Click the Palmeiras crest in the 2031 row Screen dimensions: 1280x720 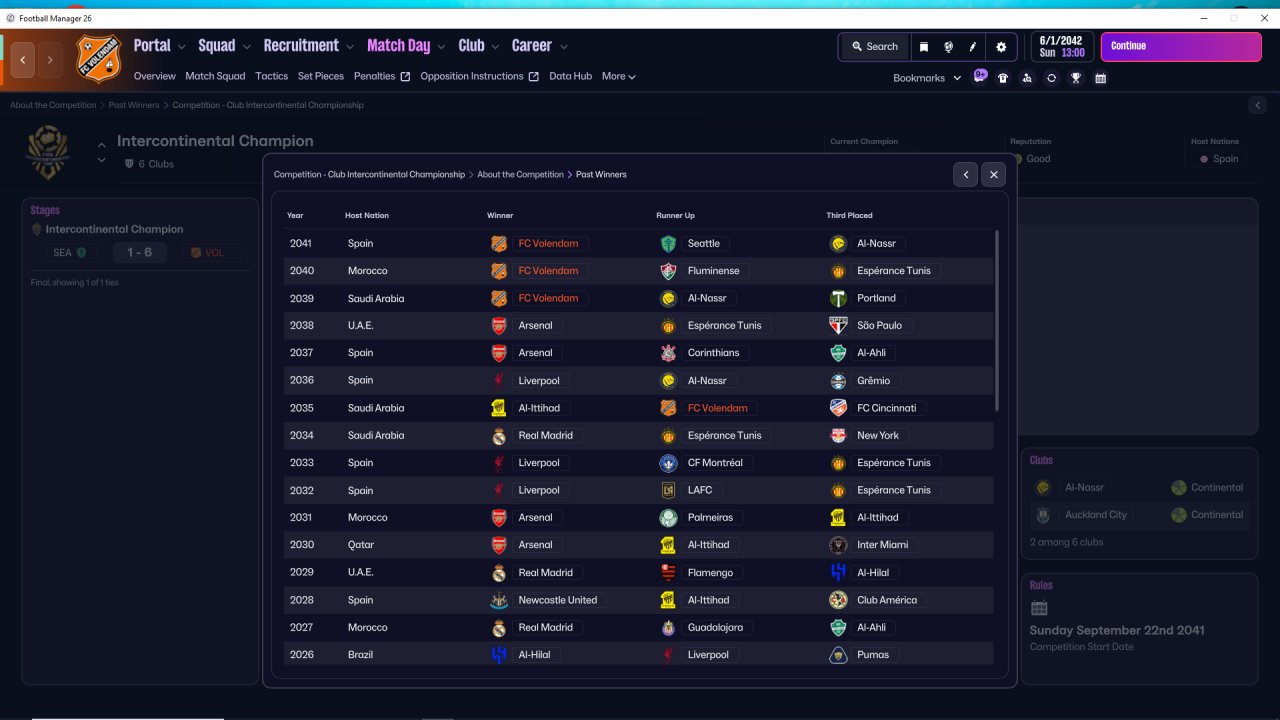coord(669,518)
